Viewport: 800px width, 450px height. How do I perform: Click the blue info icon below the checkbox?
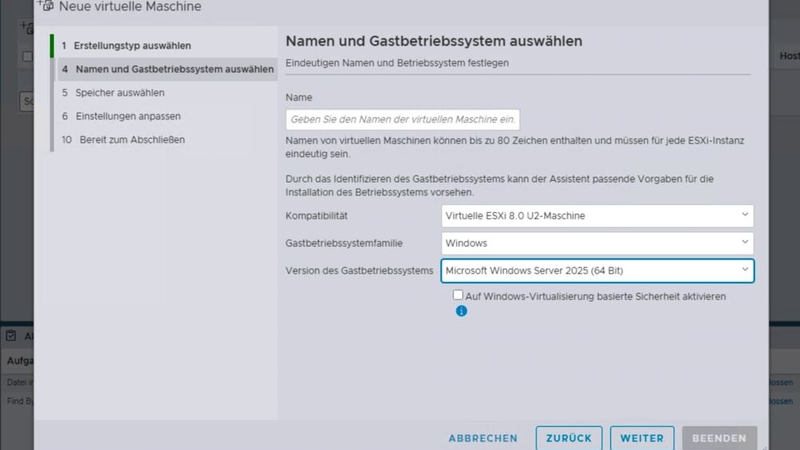pos(461,311)
